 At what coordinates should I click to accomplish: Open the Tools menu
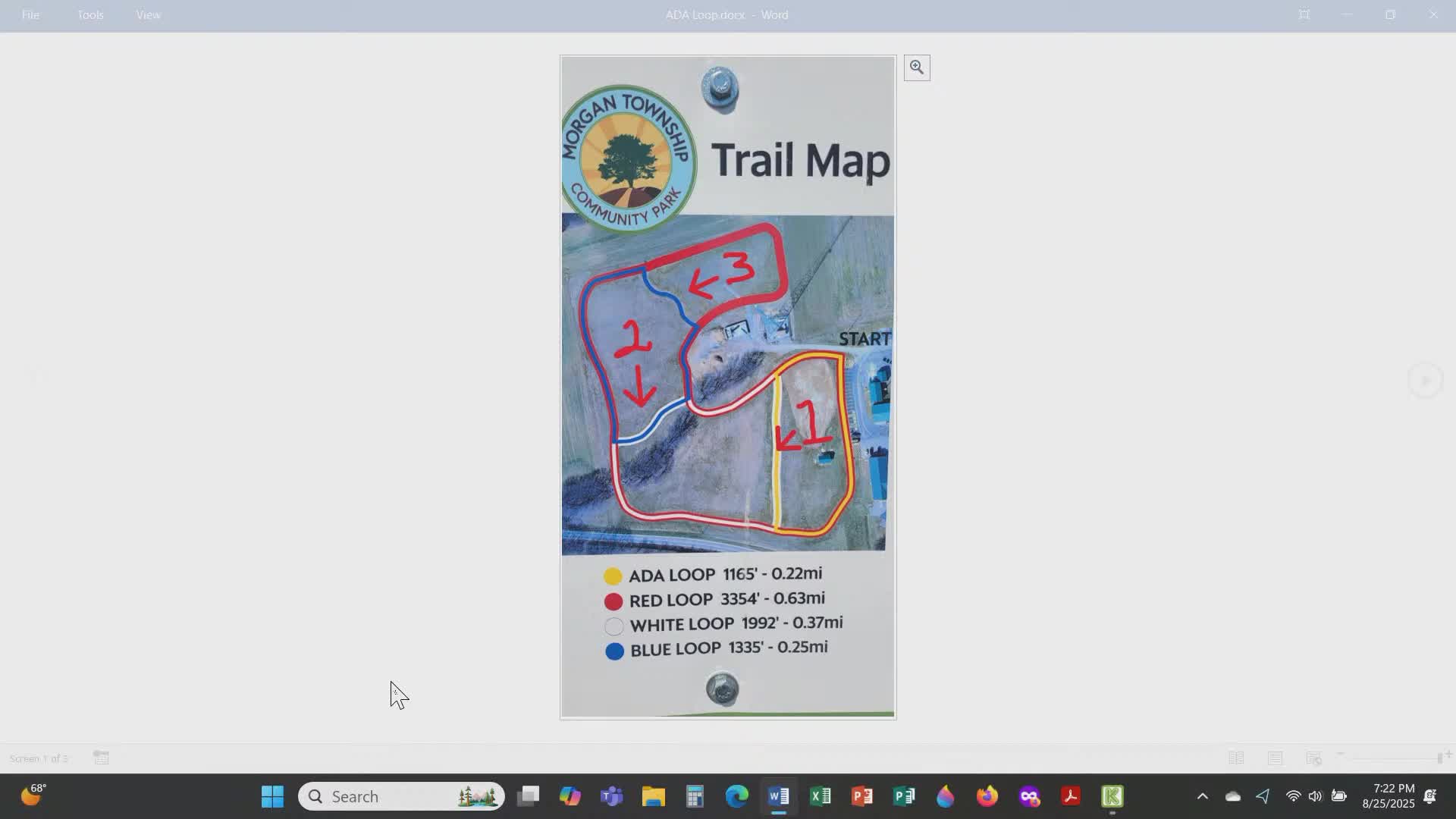pos(90,14)
